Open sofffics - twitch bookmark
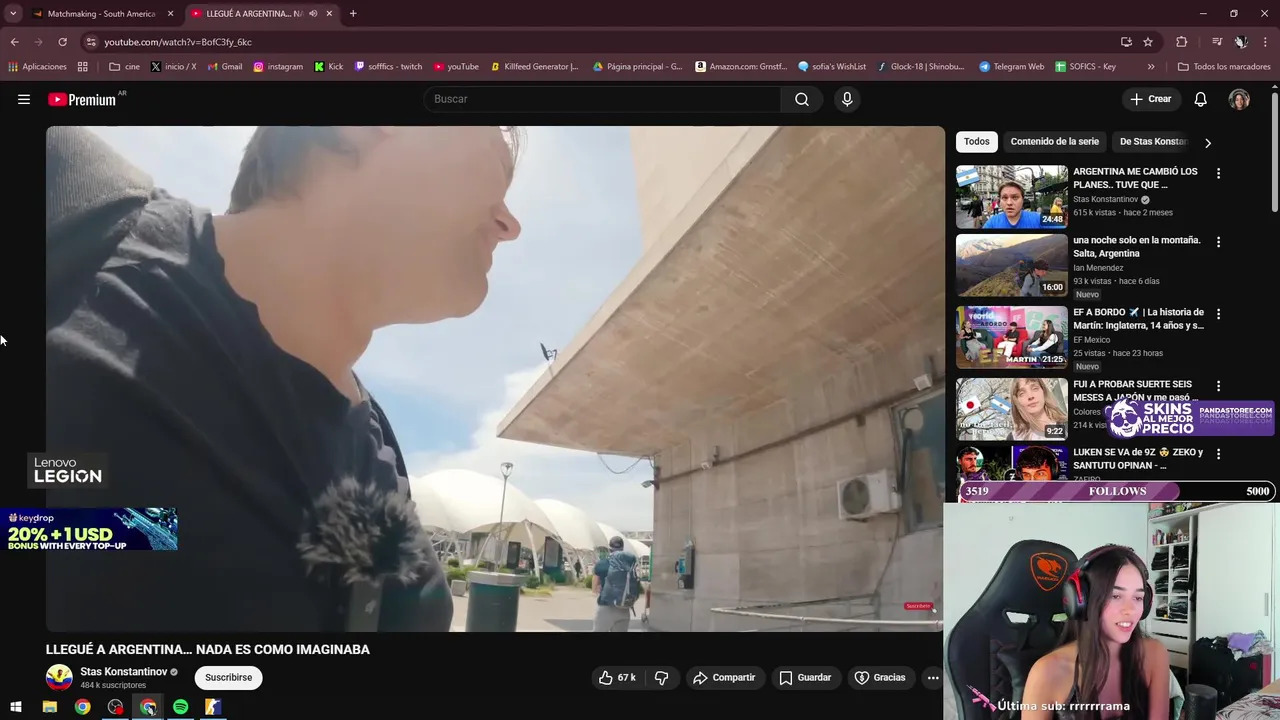The width and height of the screenshot is (1280, 720). [x=388, y=67]
